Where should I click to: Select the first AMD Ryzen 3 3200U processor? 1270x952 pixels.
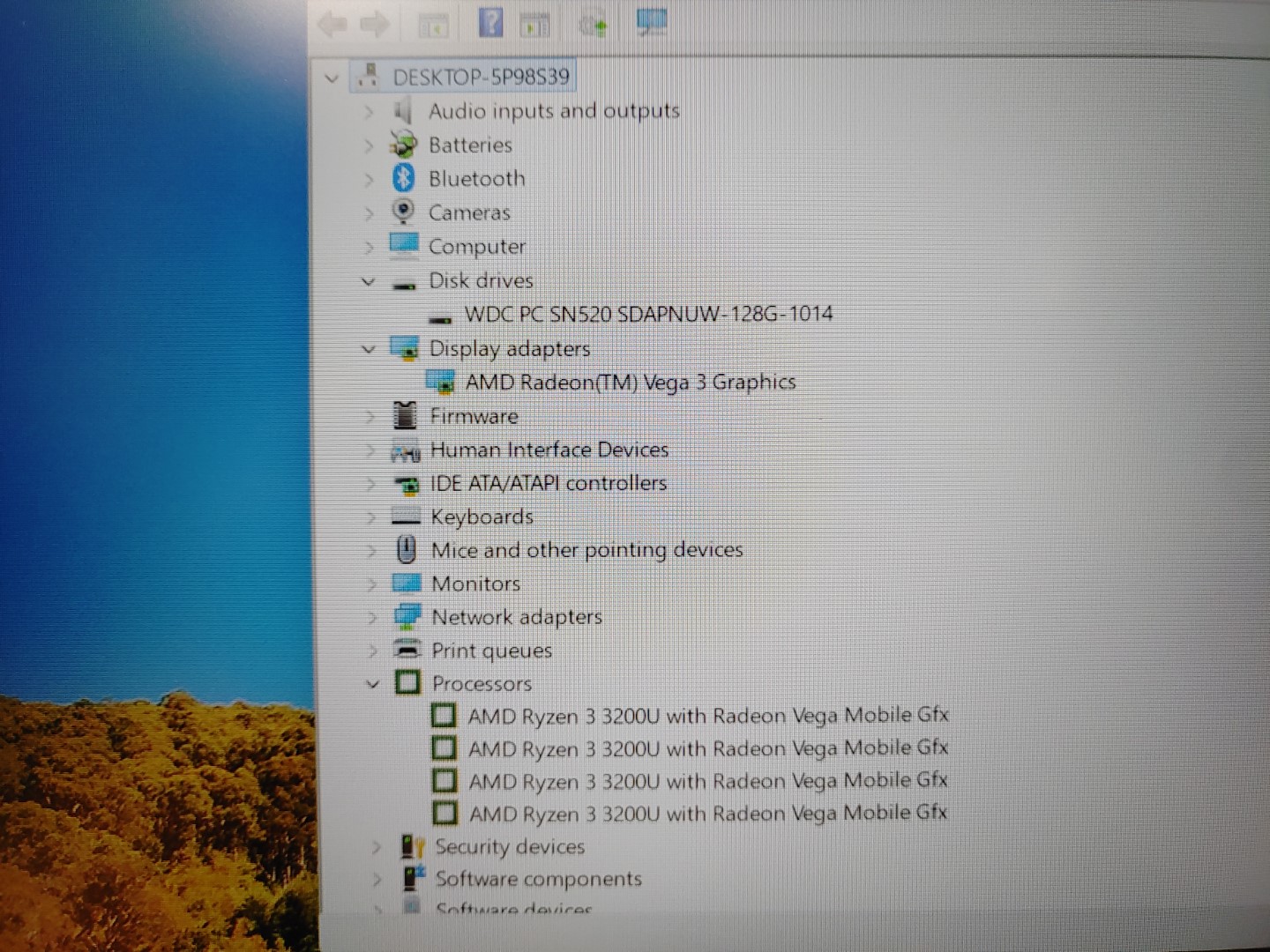(x=707, y=716)
